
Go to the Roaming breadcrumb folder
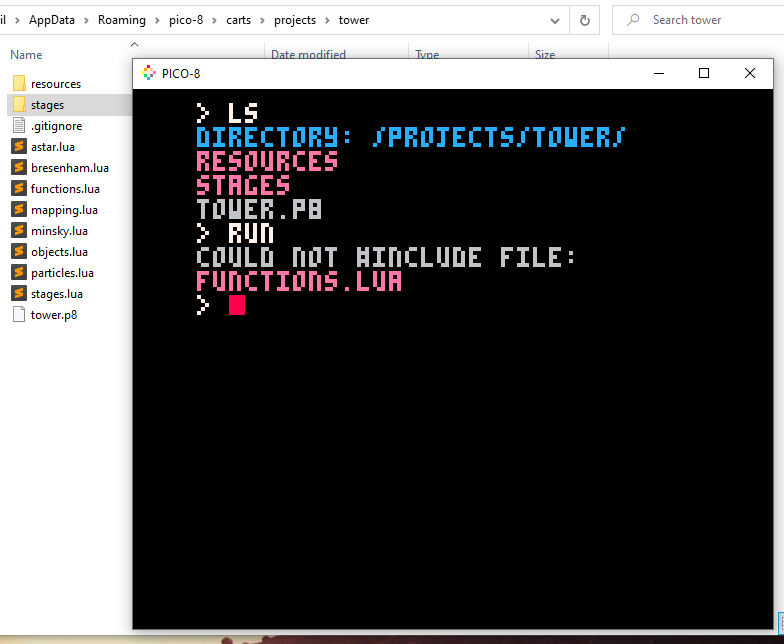click(122, 20)
